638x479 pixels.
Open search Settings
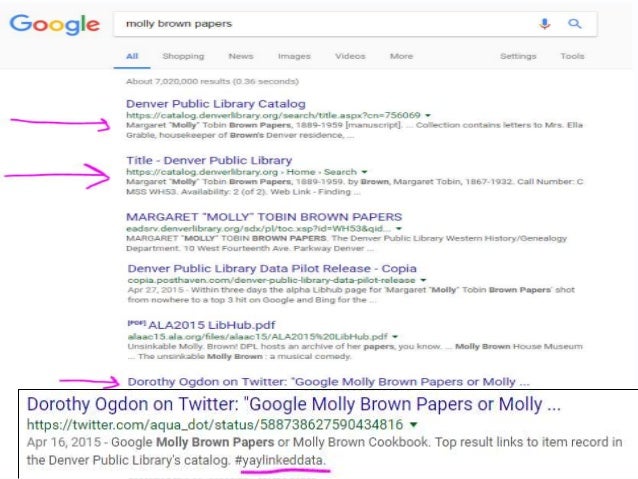click(x=518, y=56)
